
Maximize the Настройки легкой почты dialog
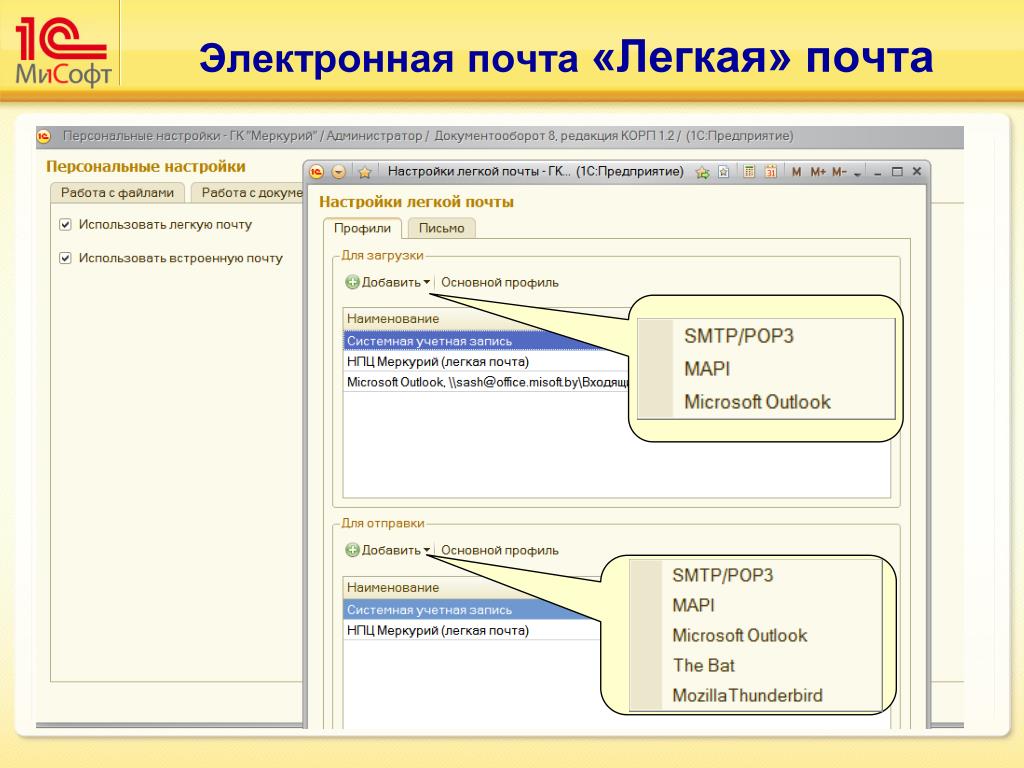click(897, 172)
